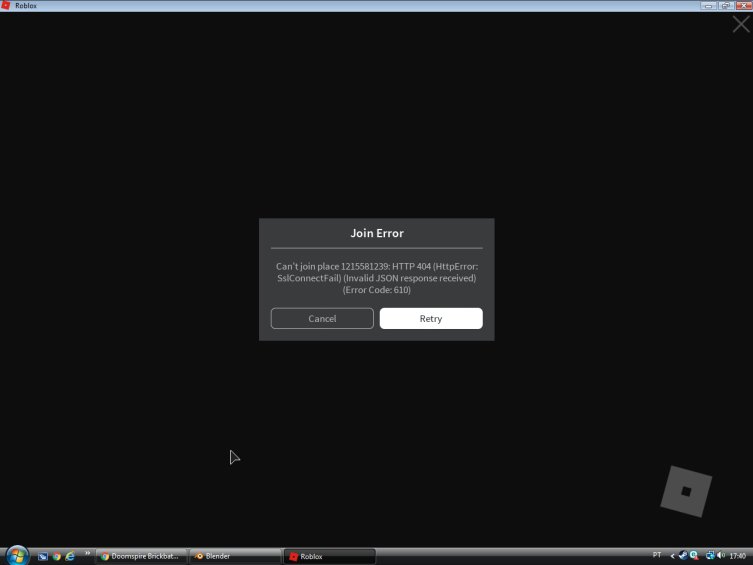
Task: Click the Retry button in Join Error dialog
Action: pyautogui.click(x=431, y=318)
